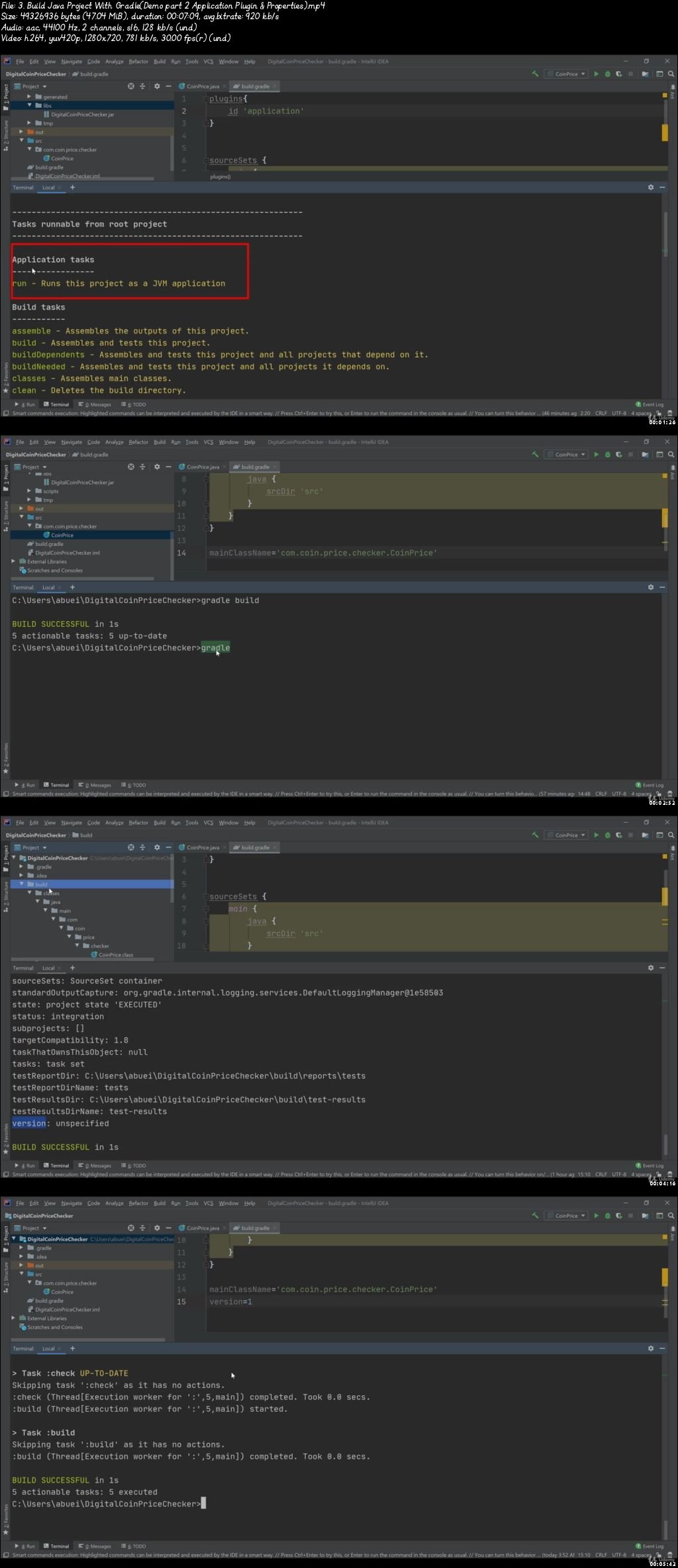Screen dimensions: 678x1568
Task: Click the Build hammer icon in the 00:01:26 frame
Action: coord(535,74)
